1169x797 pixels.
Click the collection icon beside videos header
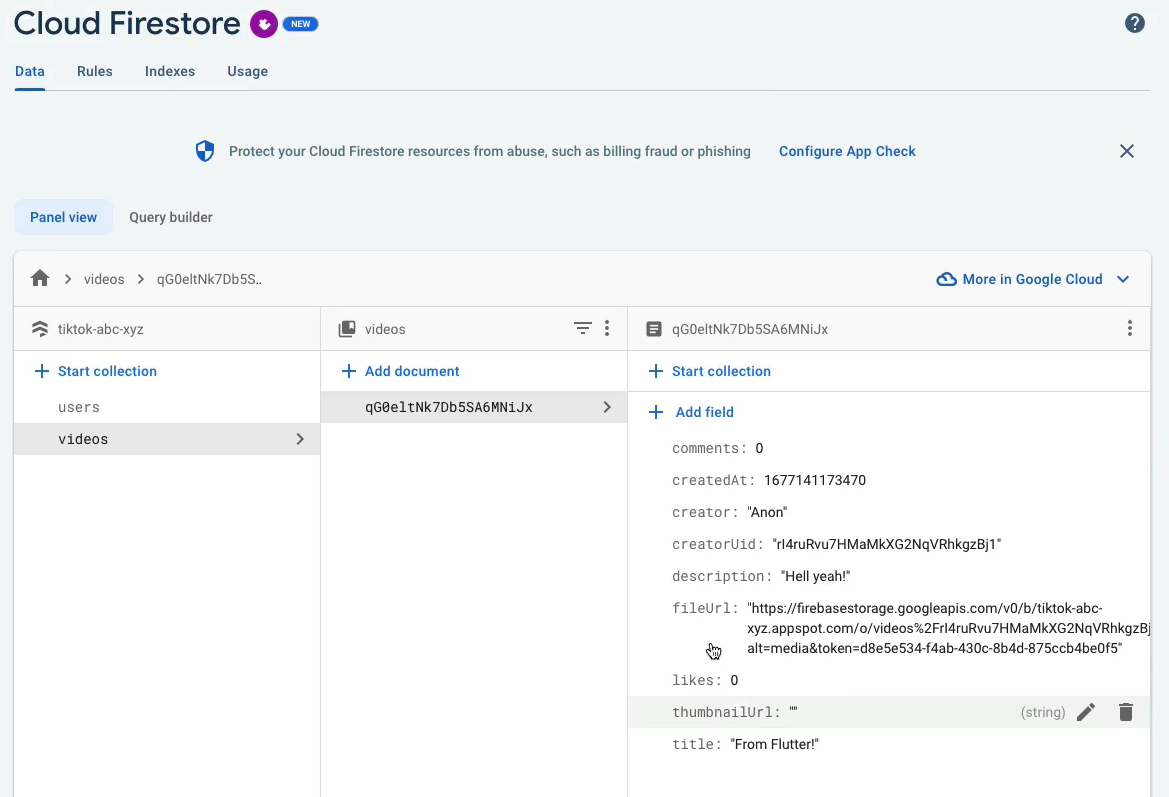347,329
